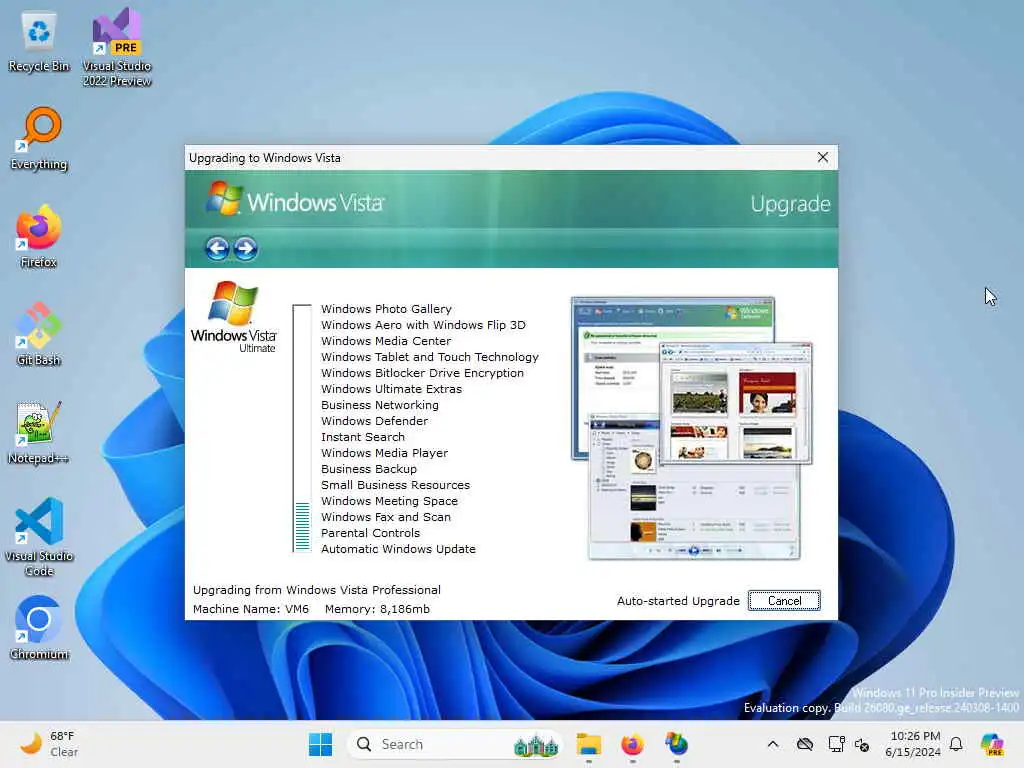The height and width of the screenshot is (768, 1024).
Task: Click the Windows Vista Ultimate logo
Action: [234, 317]
